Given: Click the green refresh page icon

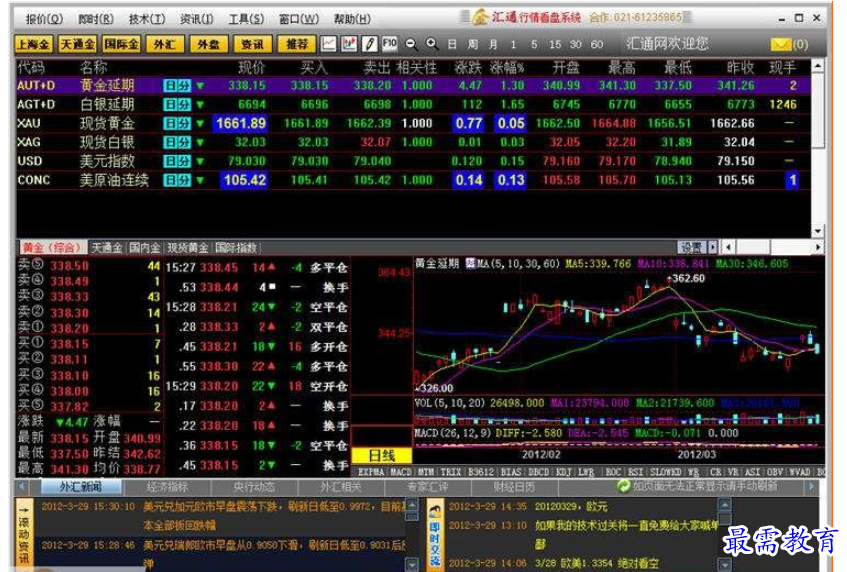Looking at the screenshot, I should click(623, 486).
